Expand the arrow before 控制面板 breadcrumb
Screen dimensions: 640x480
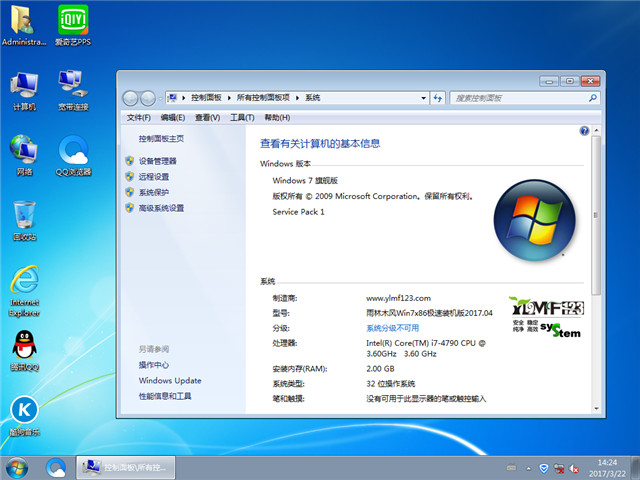click(x=184, y=98)
